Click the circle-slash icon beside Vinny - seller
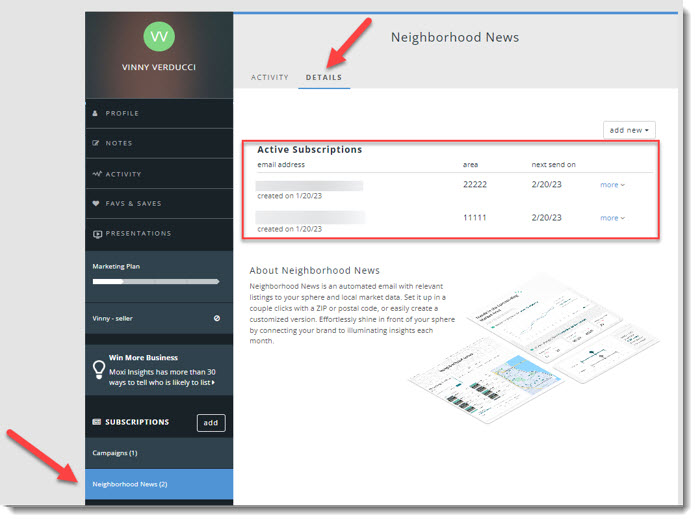Image resolution: width=698 pixels, height=522 pixels. pos(217,318)
